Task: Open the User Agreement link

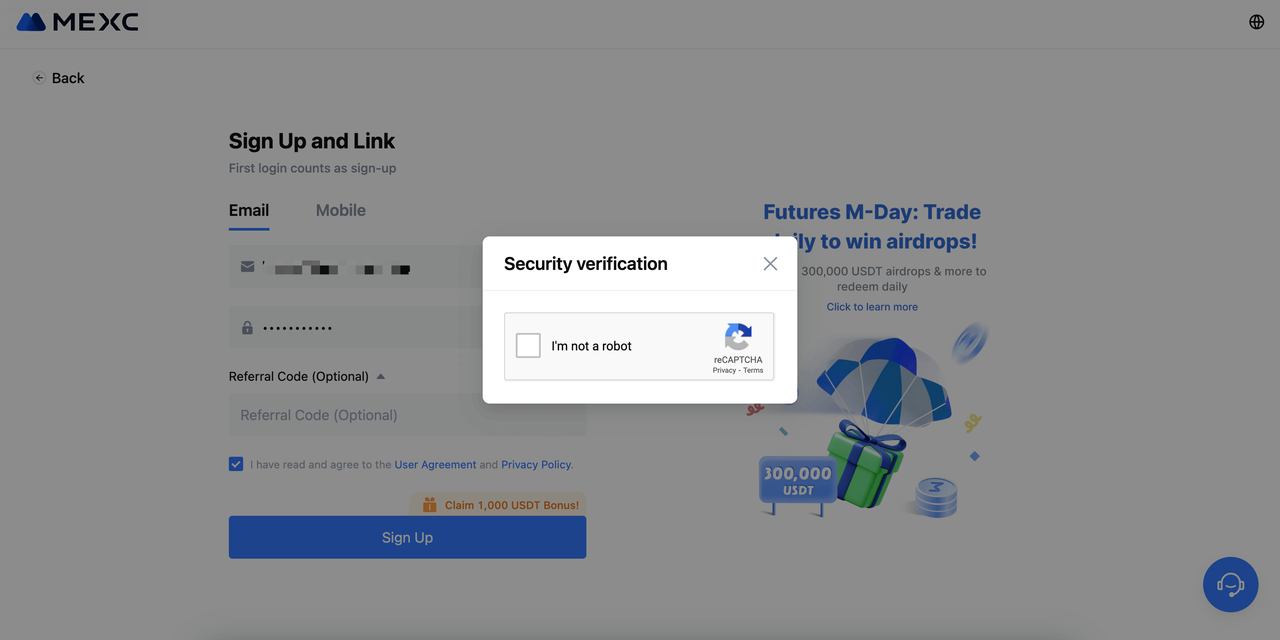Action: tap(435, 465)
